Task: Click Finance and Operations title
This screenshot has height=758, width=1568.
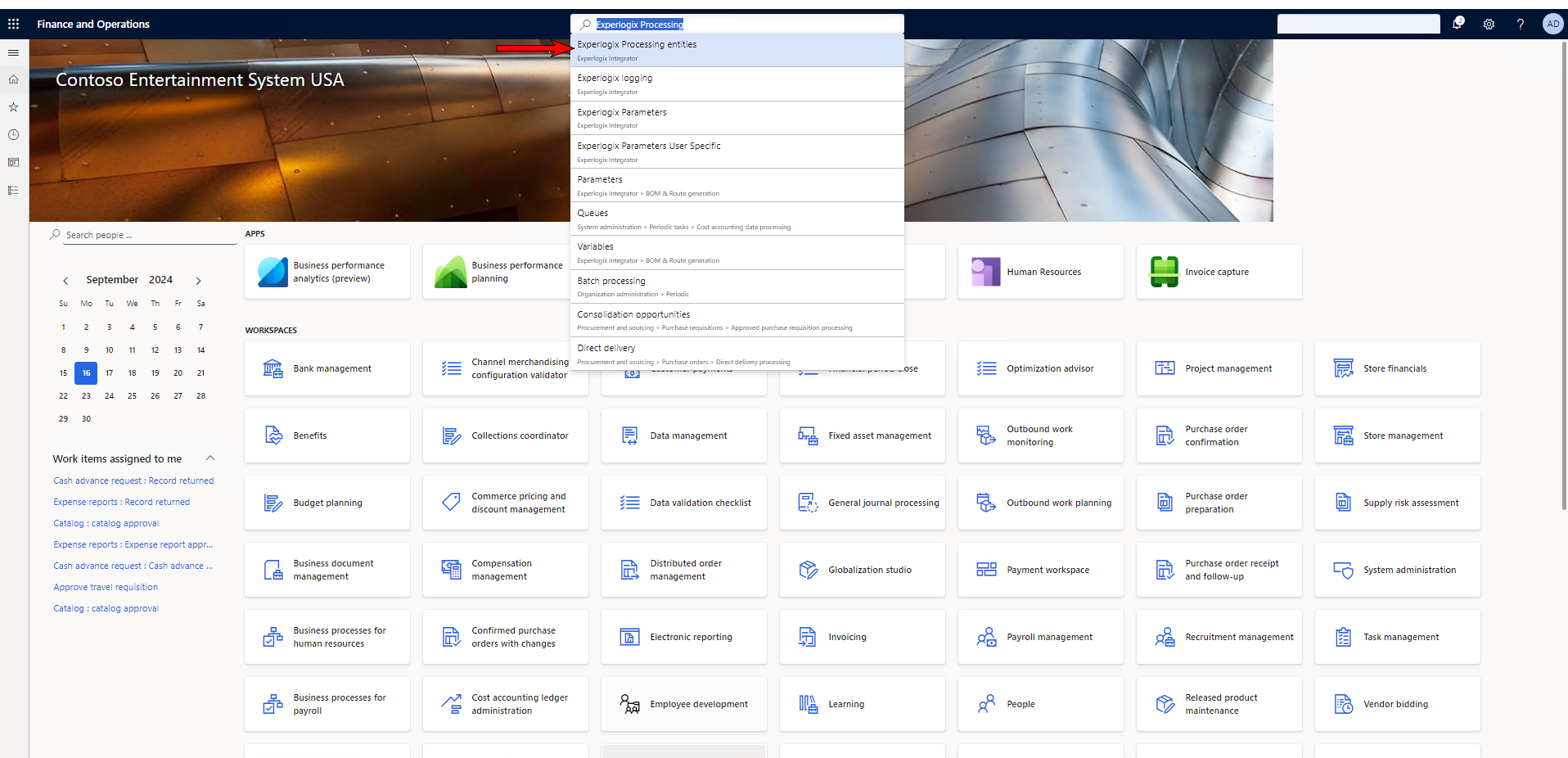Action: point(93,25)
